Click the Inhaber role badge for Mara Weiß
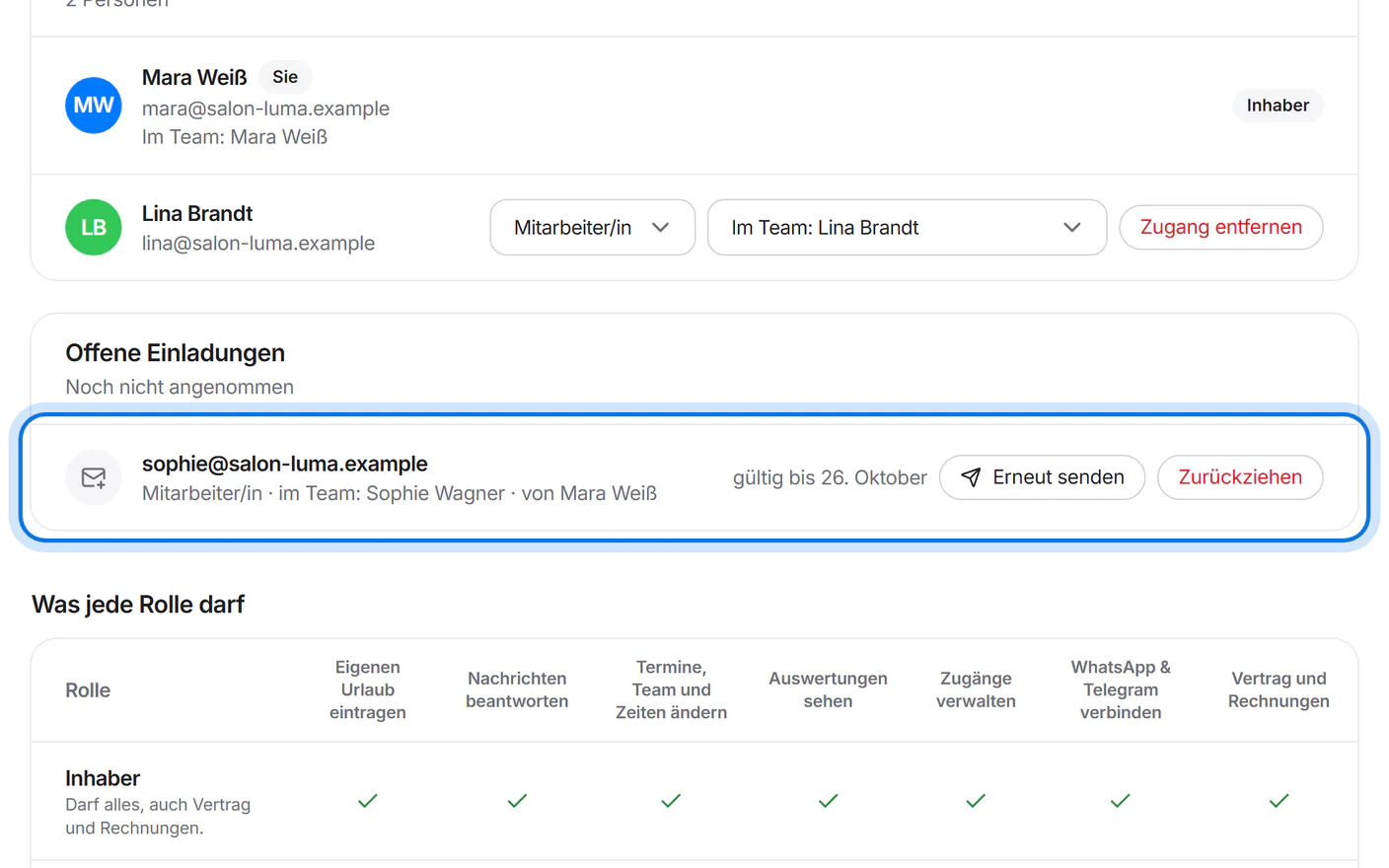The height and width of the screenshot is (868, 1389). click(1278, 106)
